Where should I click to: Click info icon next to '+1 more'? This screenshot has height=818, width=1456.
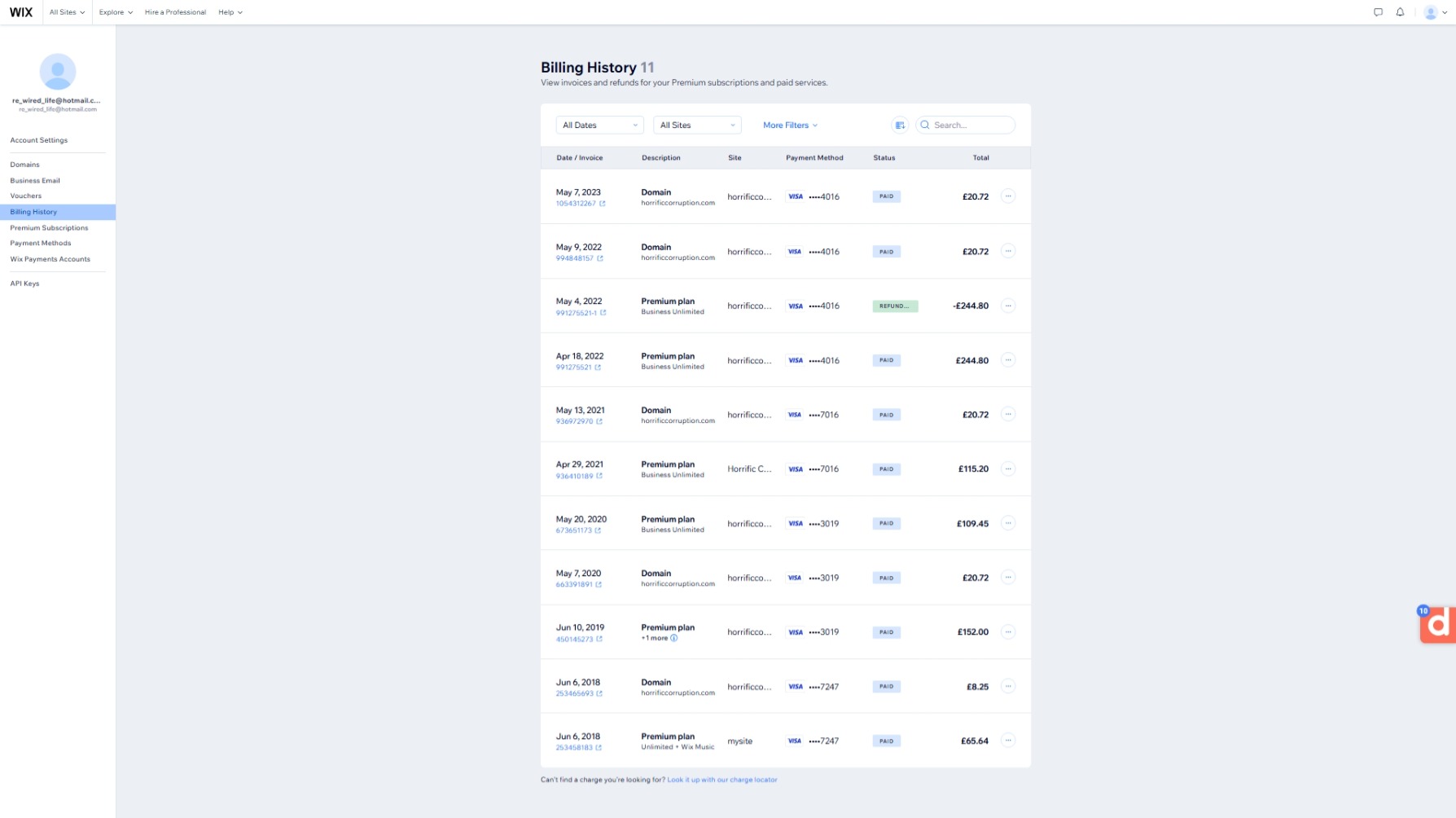pyautogui.click(x=673, y=639)
